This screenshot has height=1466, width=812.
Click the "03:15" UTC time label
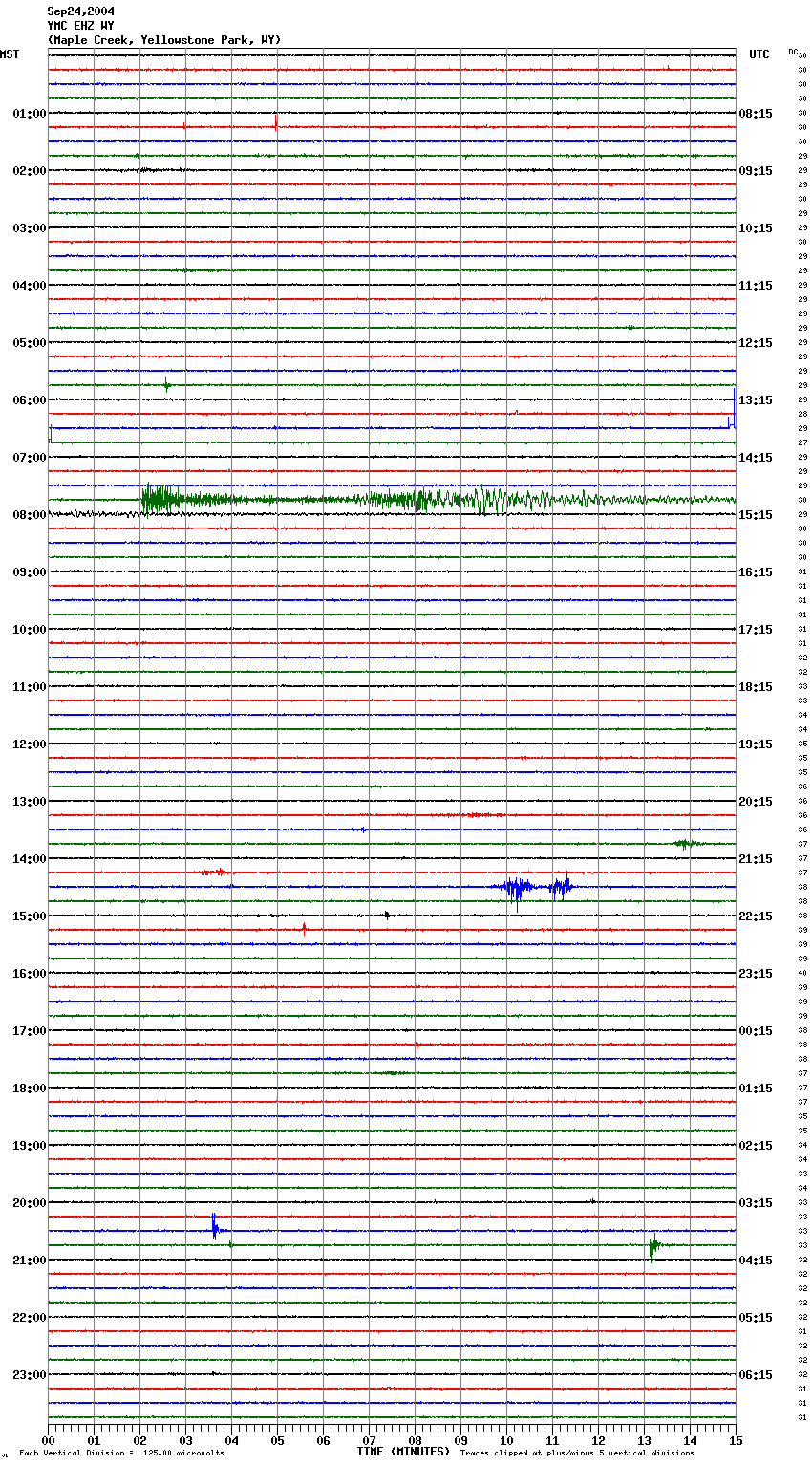click(756, 1203)
